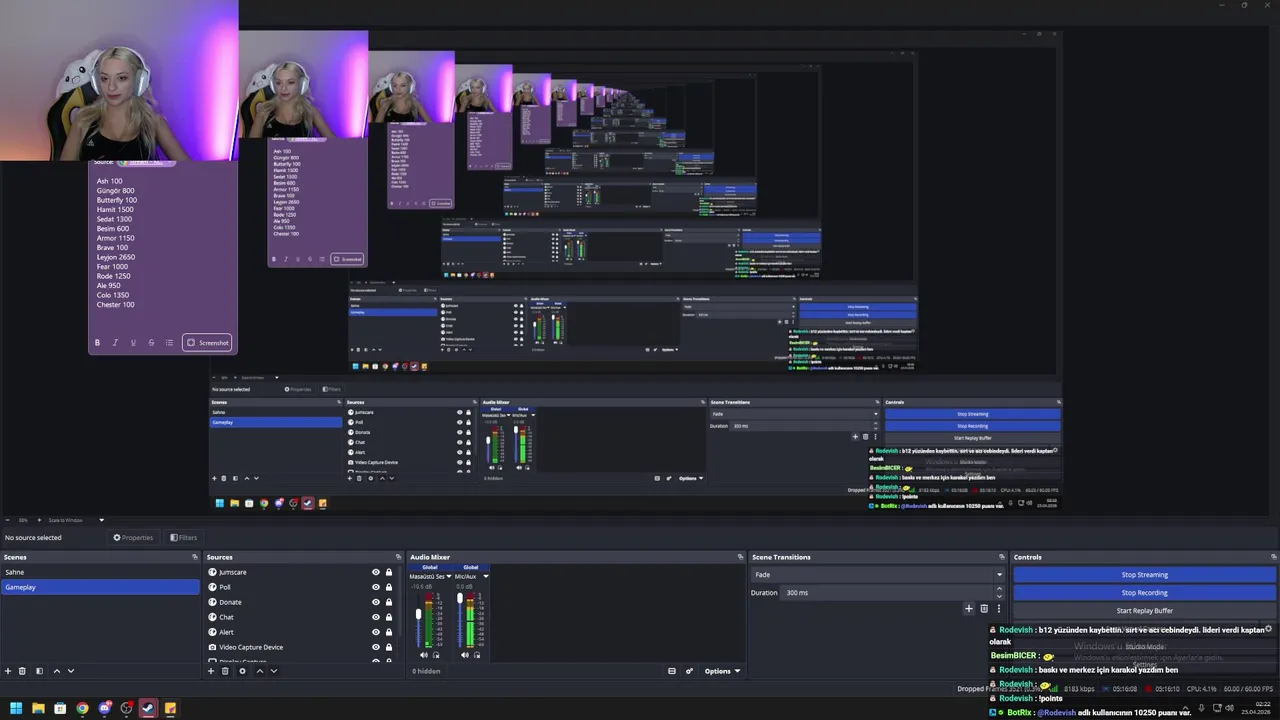1280x720 pixels.
Task: Open source properties gear in the Sources toolbar
Action: click(x=242, y=671)
